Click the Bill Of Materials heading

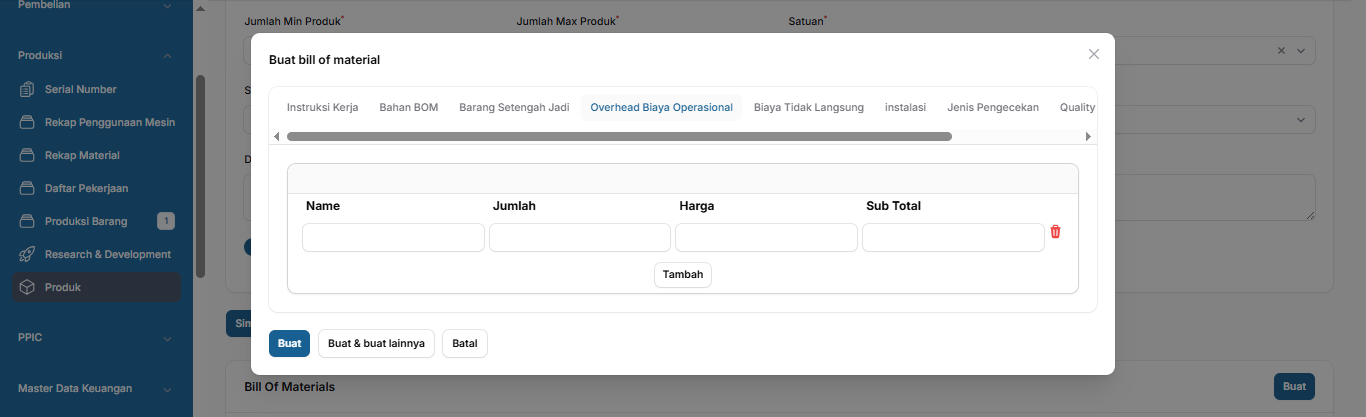point(290,386)
